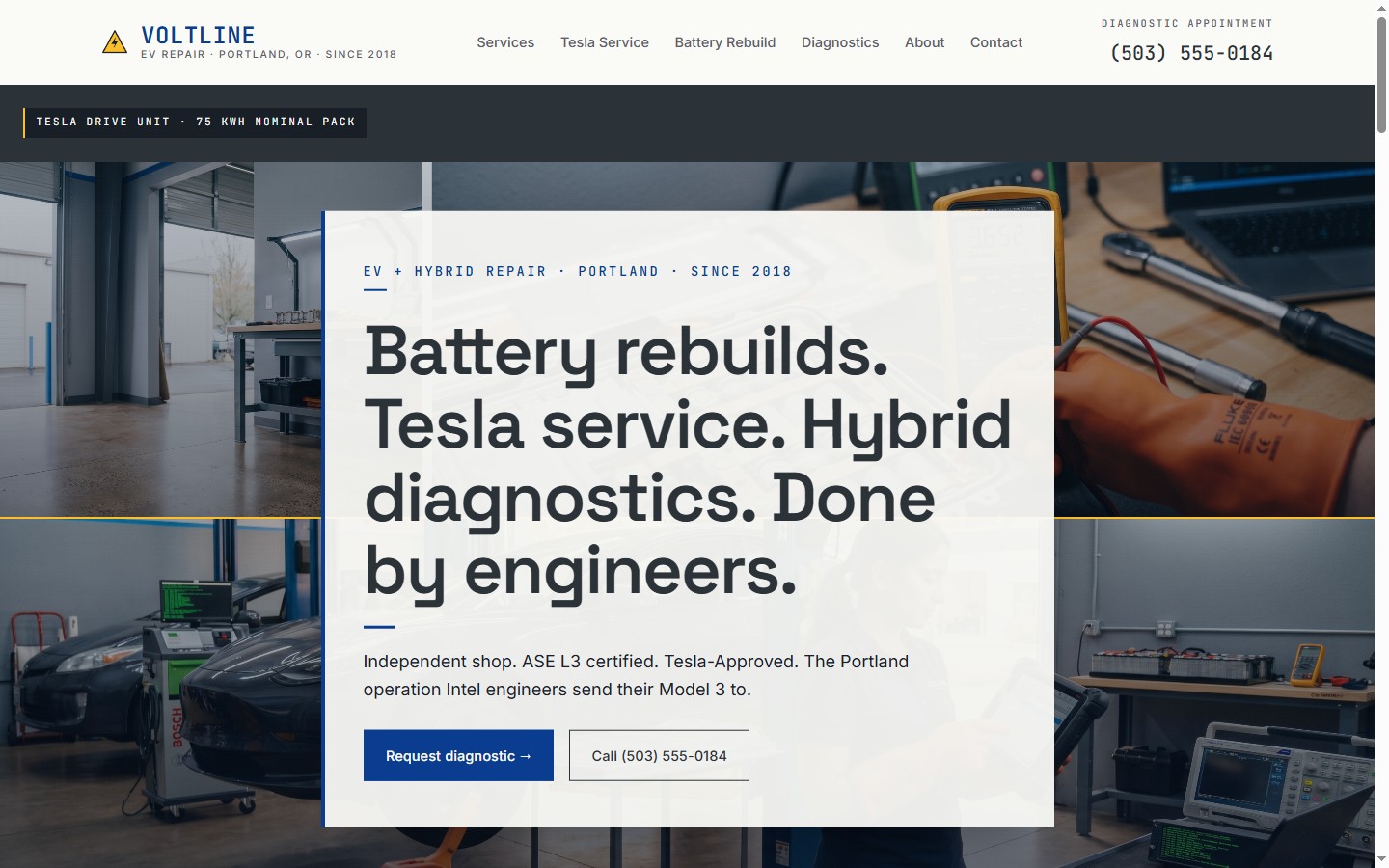Click the scrollbar up arrow
The height and width of the screenshot is (868, 1389).
[x=1381, y=8]
